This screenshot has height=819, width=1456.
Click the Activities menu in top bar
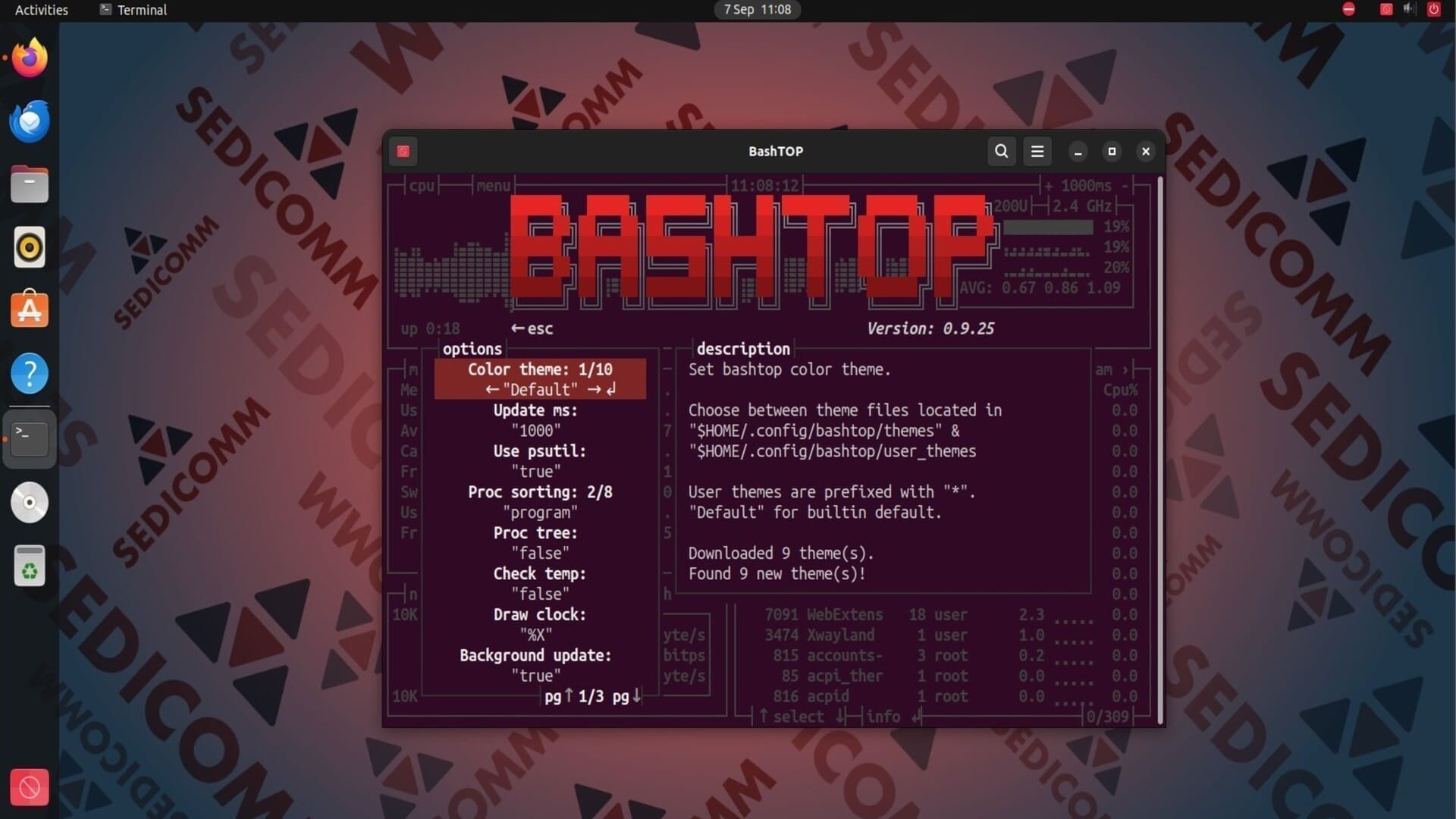pyautogui.click(x=41, y=10)
